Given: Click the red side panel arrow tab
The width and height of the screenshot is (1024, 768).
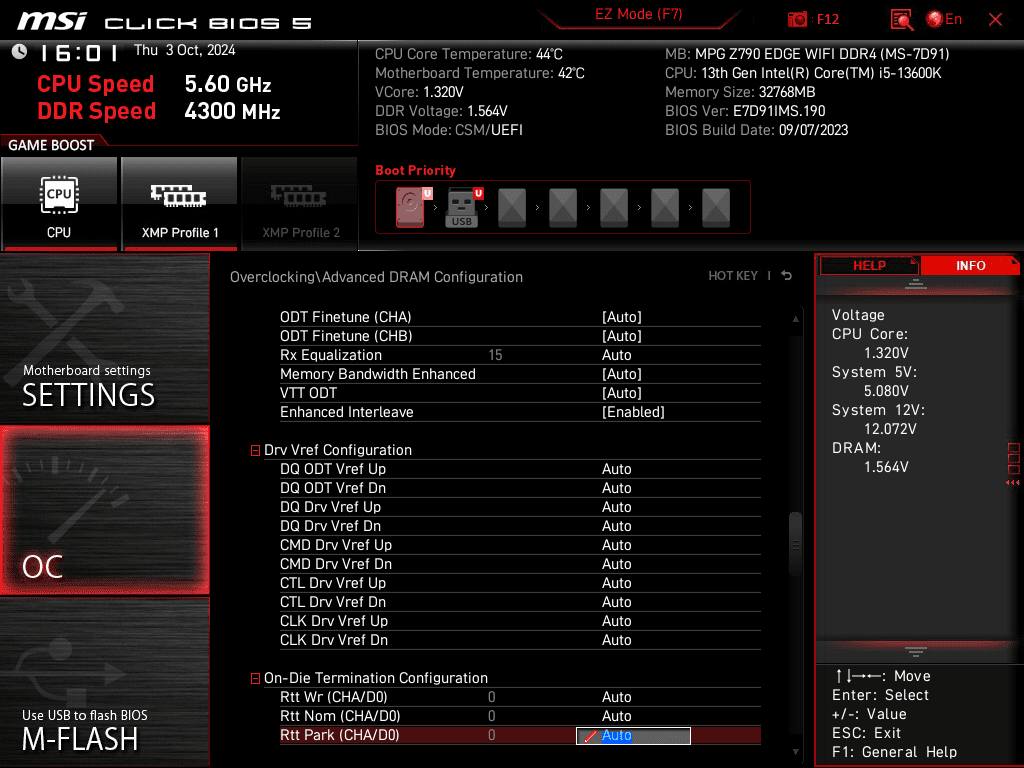Looking at the screenshot, I should (x=1013, y=483).
